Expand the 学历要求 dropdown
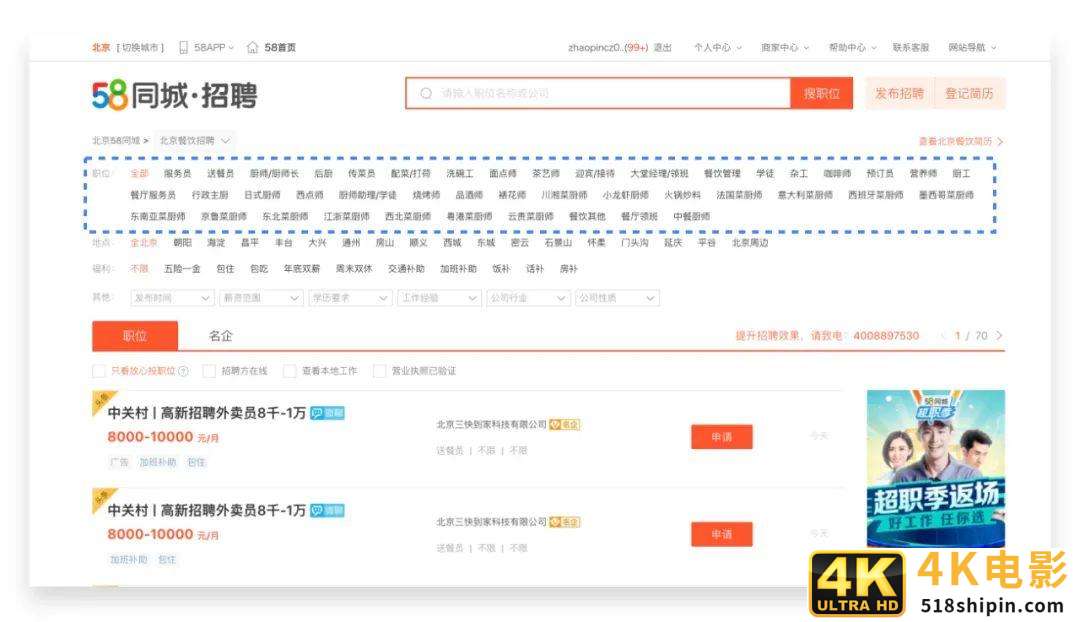 [349, 298]
